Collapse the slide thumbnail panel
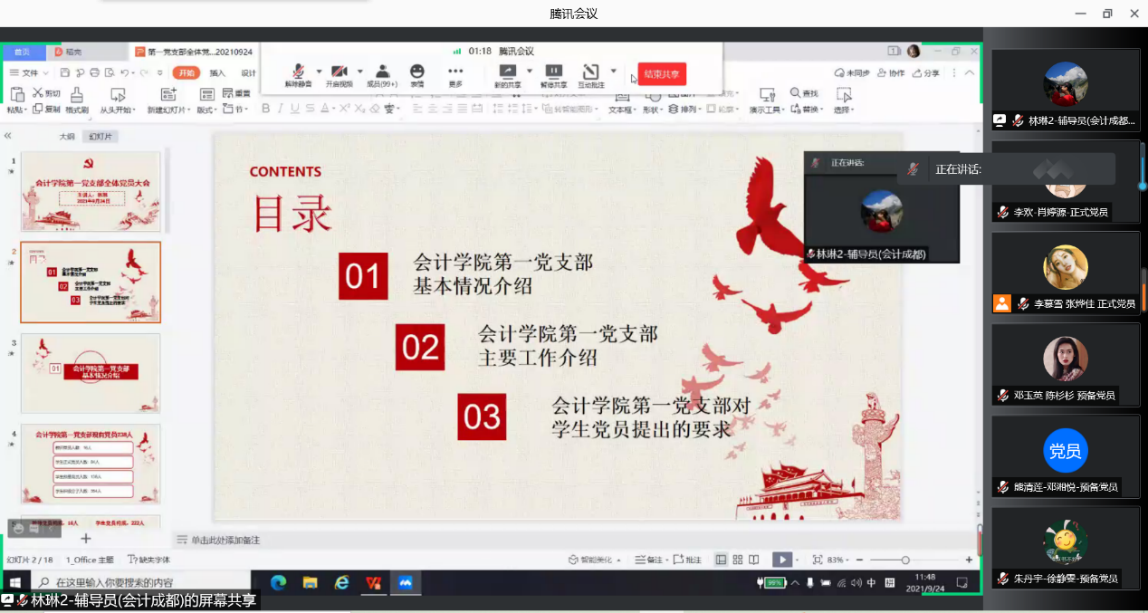The height and width of the screenshot is (613, 1148). pyautogui.click(x=8, y=136)
